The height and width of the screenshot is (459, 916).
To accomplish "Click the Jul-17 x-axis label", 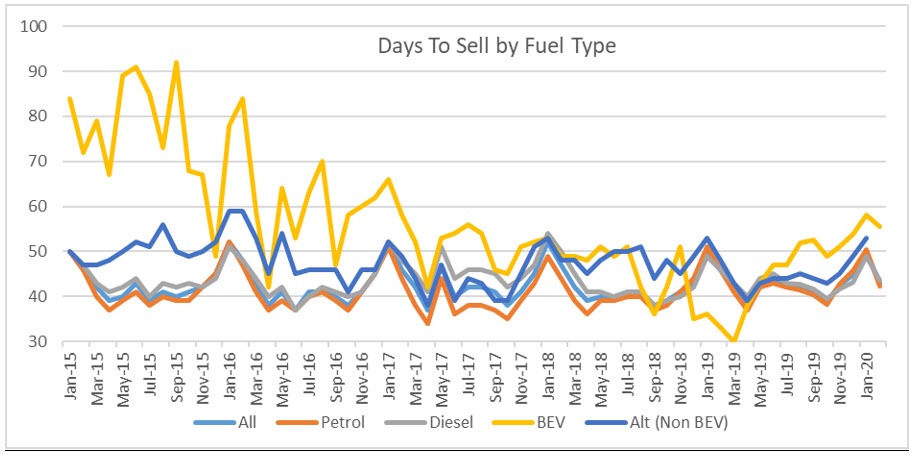I will tap(468, 375).
